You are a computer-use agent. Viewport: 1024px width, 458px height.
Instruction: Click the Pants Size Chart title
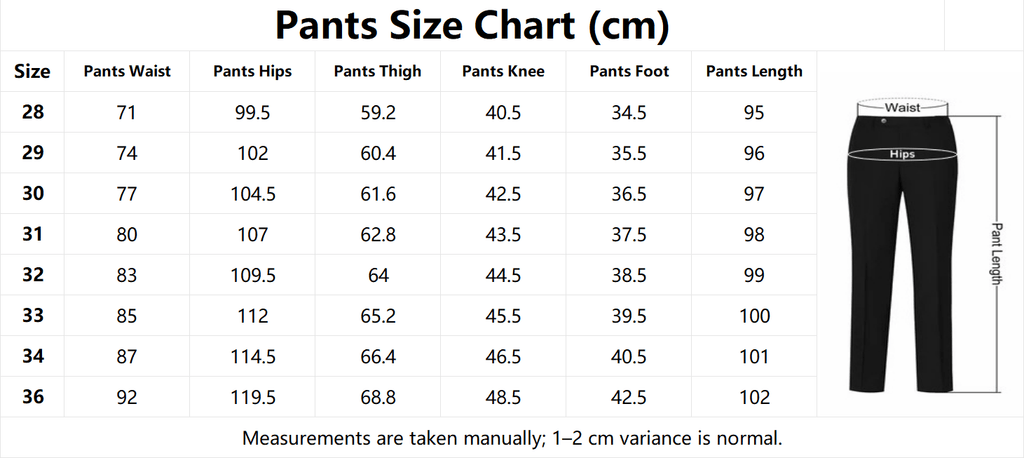point(472,25)
